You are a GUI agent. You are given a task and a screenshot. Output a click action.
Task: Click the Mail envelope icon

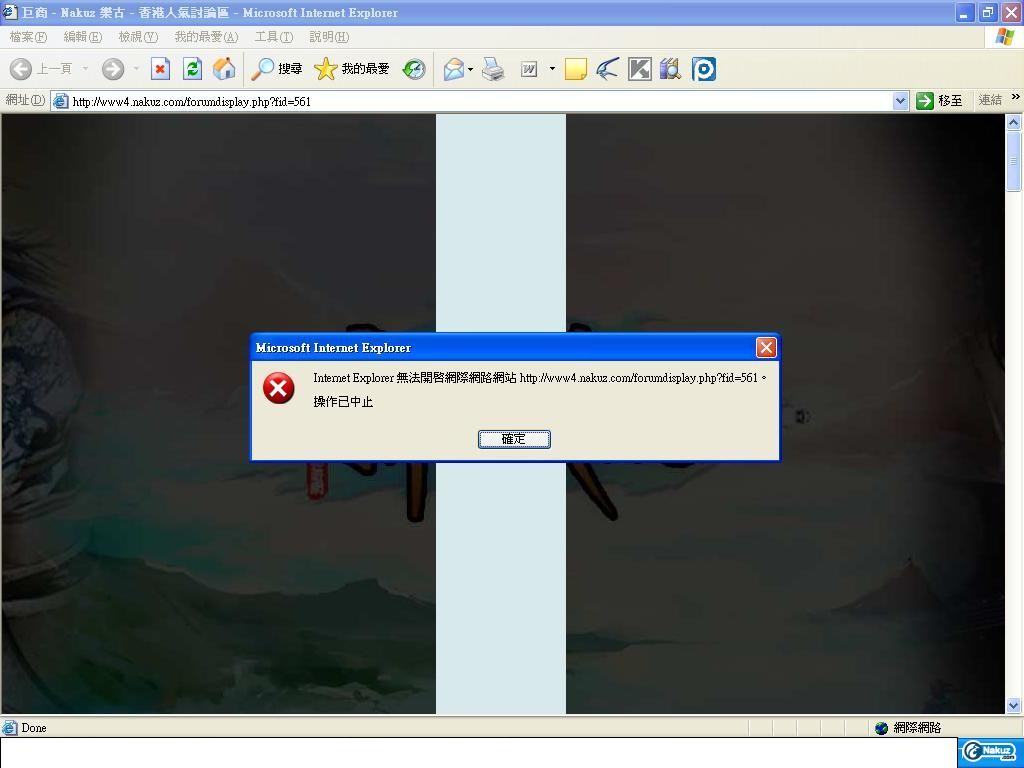[453, 69]
